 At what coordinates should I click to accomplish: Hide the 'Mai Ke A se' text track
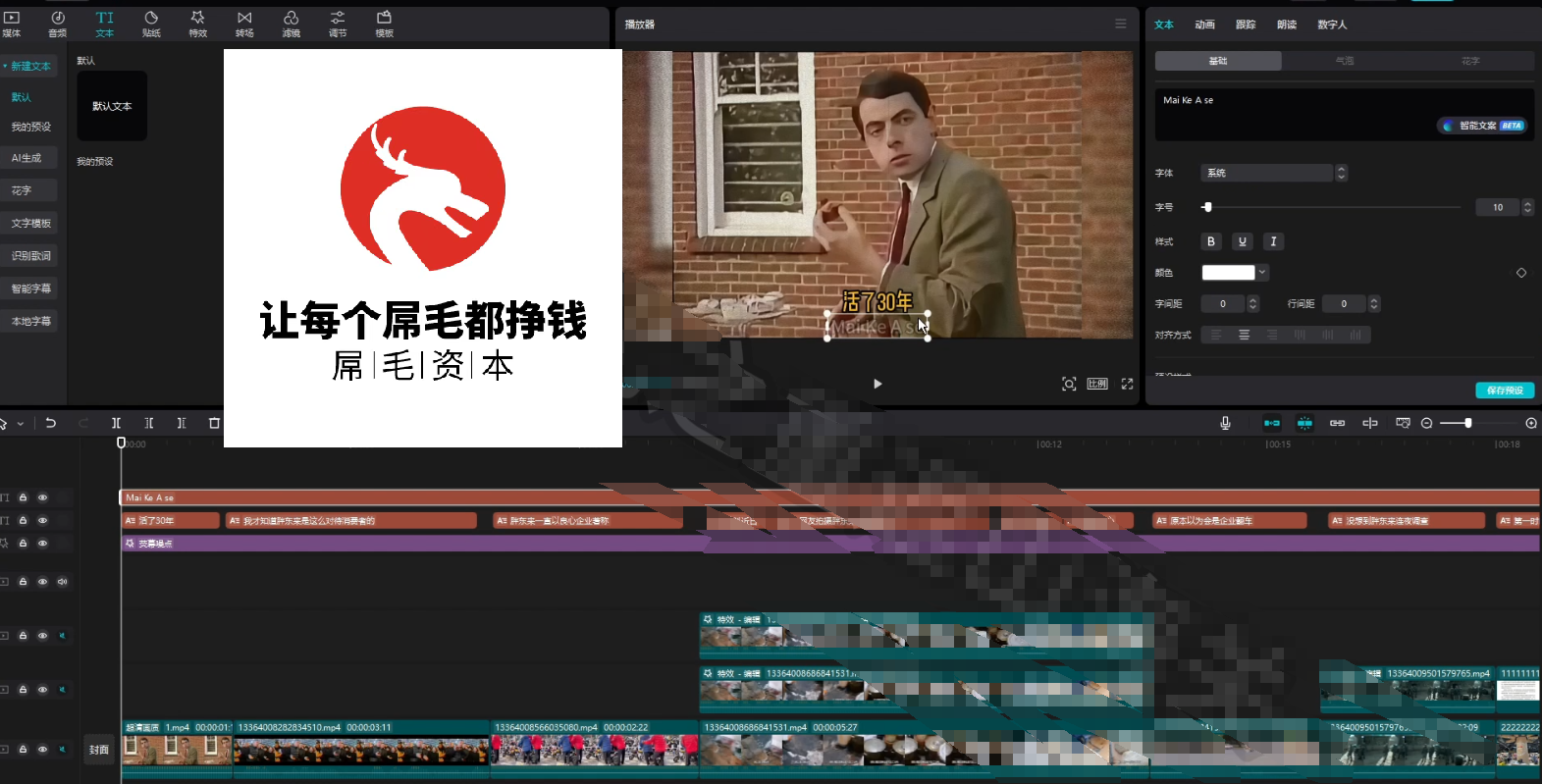click(42, 497)
